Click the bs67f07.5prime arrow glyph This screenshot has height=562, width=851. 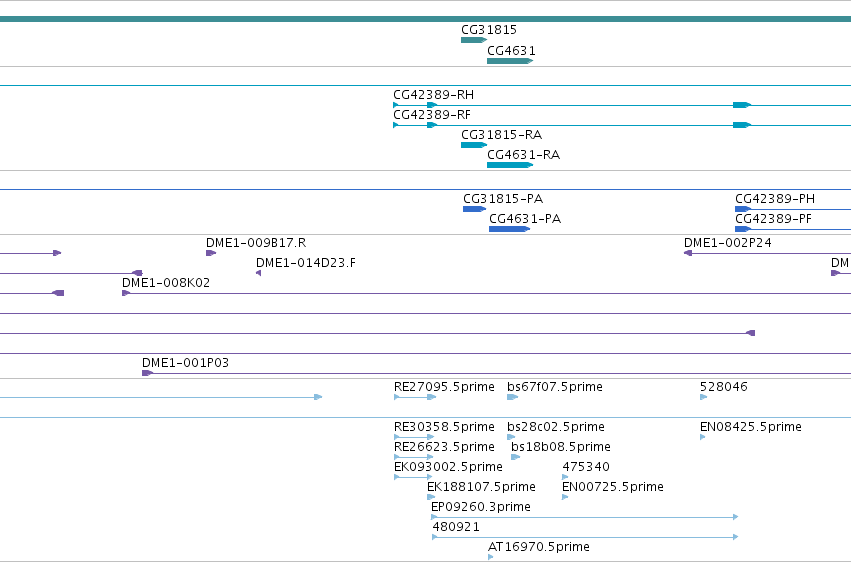click(512, 397)
